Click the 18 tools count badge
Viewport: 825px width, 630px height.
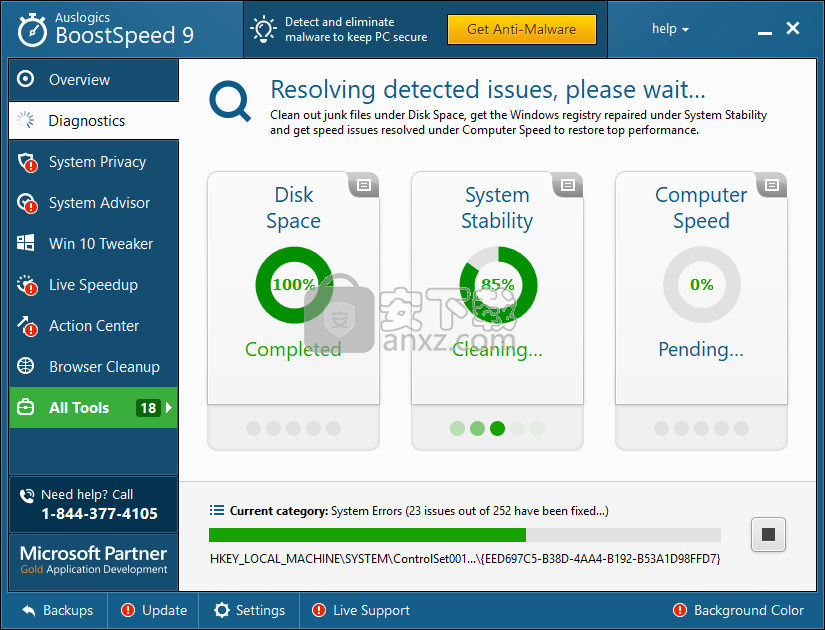pyautogui.click(x=148, y=407)
